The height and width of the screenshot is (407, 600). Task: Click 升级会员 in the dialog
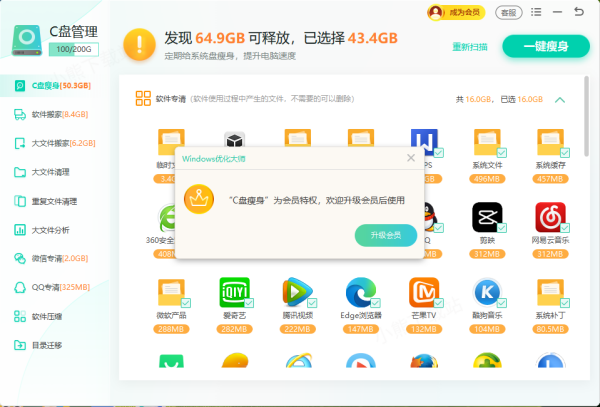point(386,235)
